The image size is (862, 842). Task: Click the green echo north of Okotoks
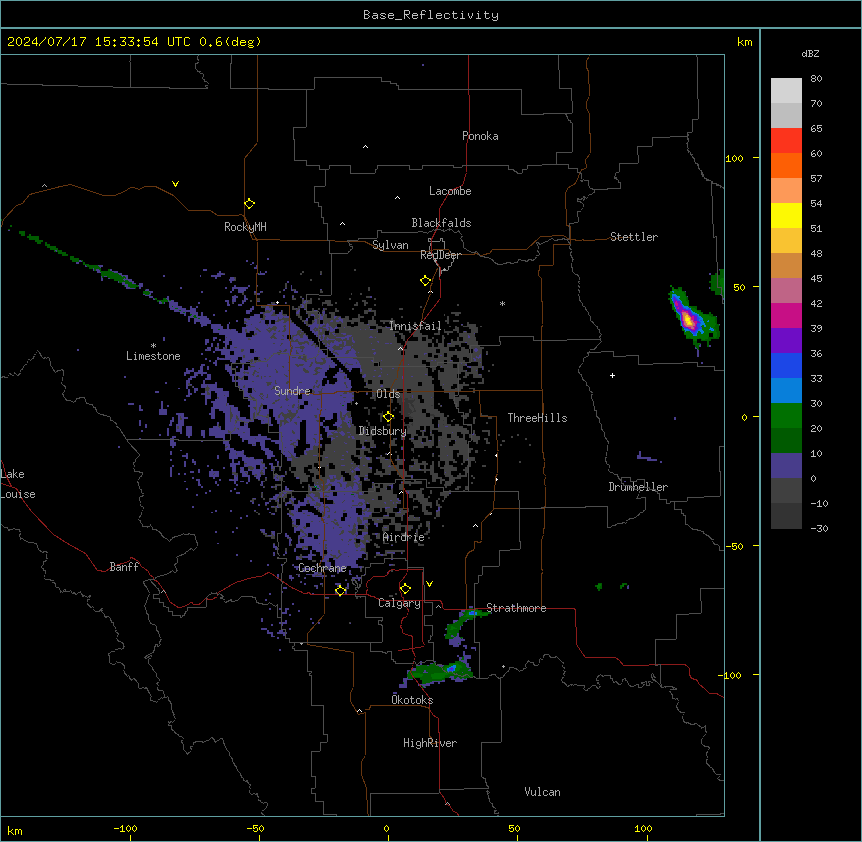click(x=440, y=672)
